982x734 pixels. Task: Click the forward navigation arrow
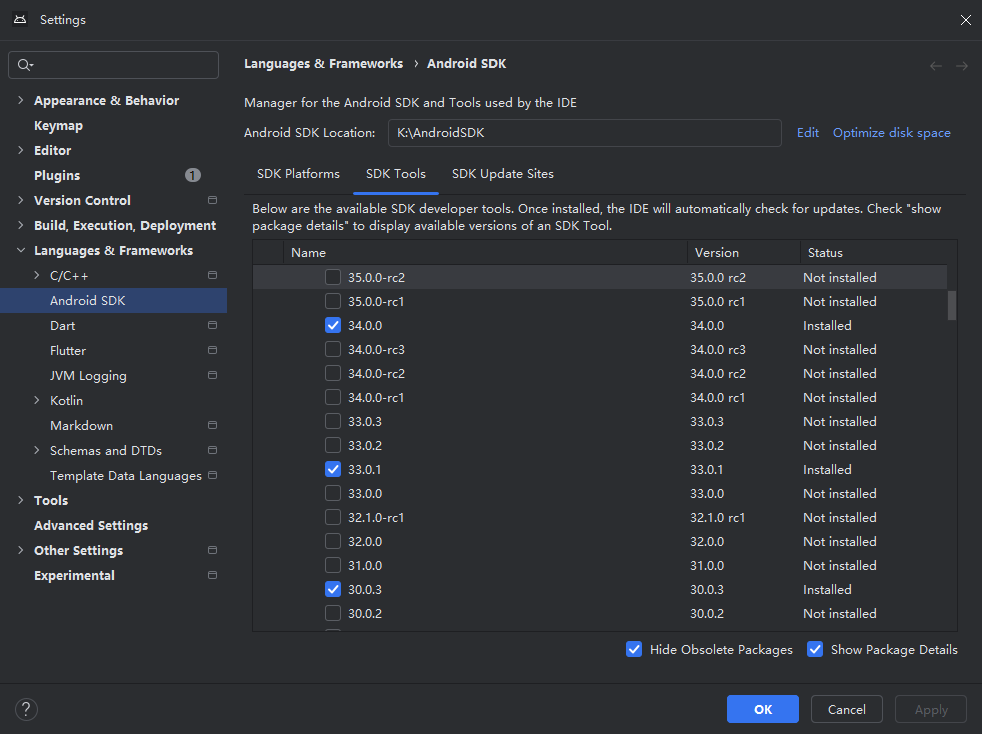[960, 65]
